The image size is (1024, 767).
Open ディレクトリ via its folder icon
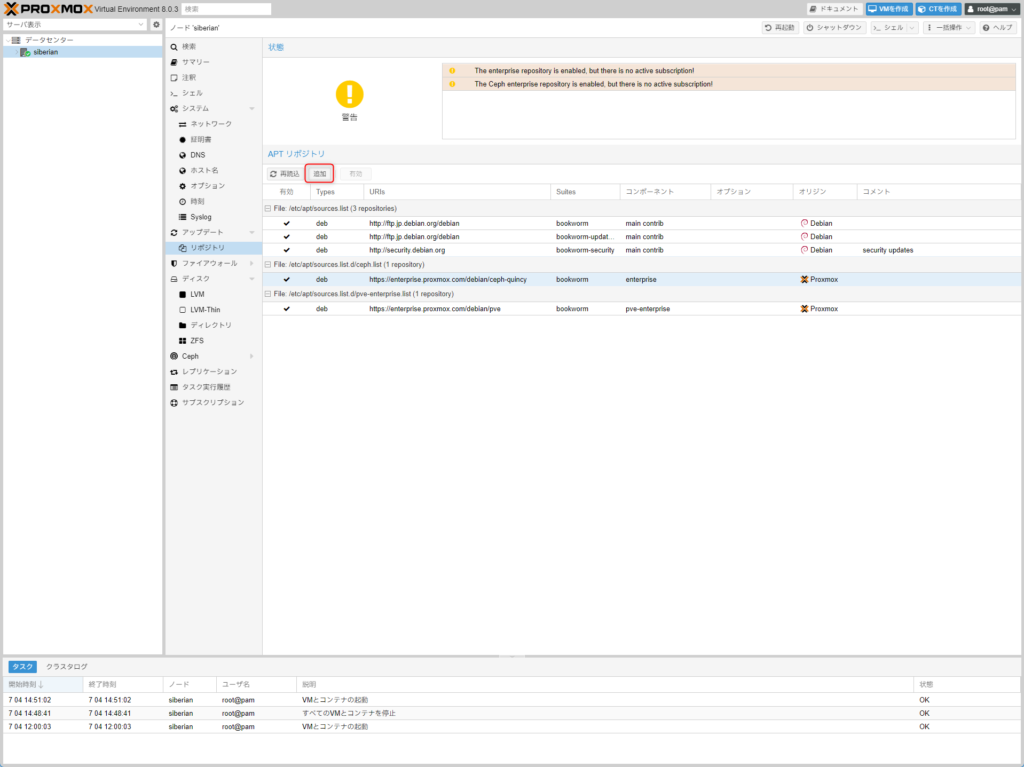[x=182, y=325]
